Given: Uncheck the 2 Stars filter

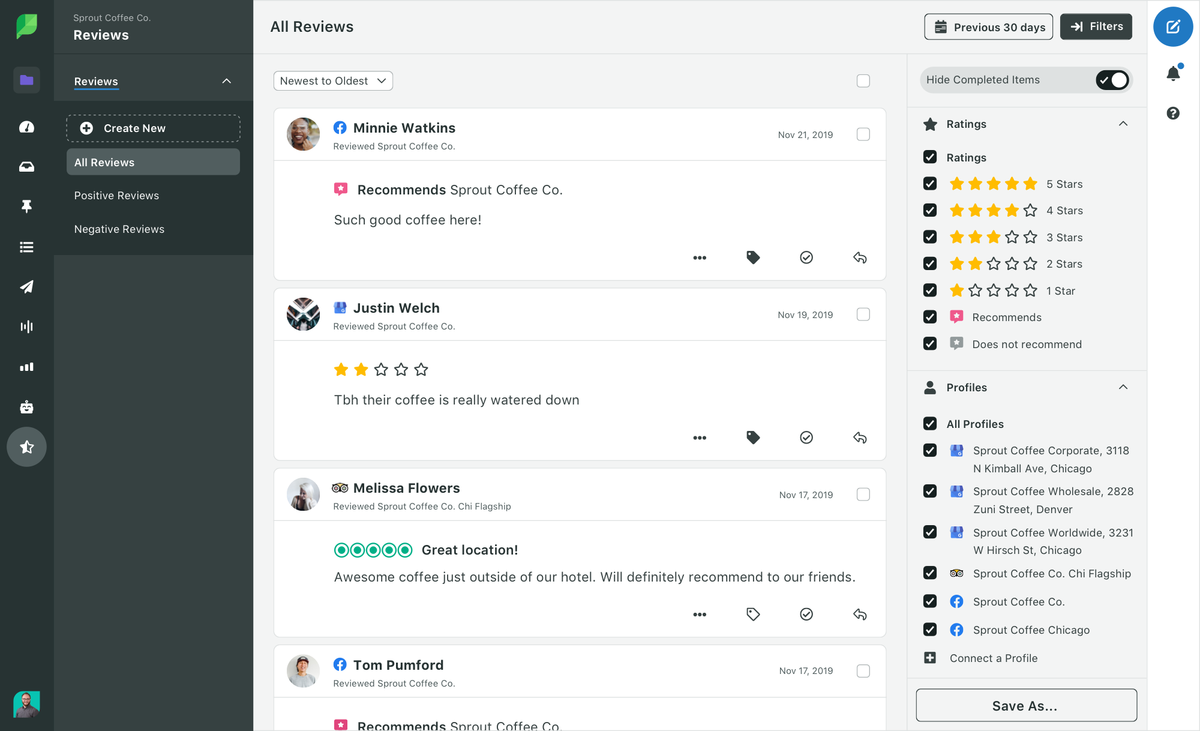Looking at the screenshot, I should pyautogui.click(x=930, y=264).
